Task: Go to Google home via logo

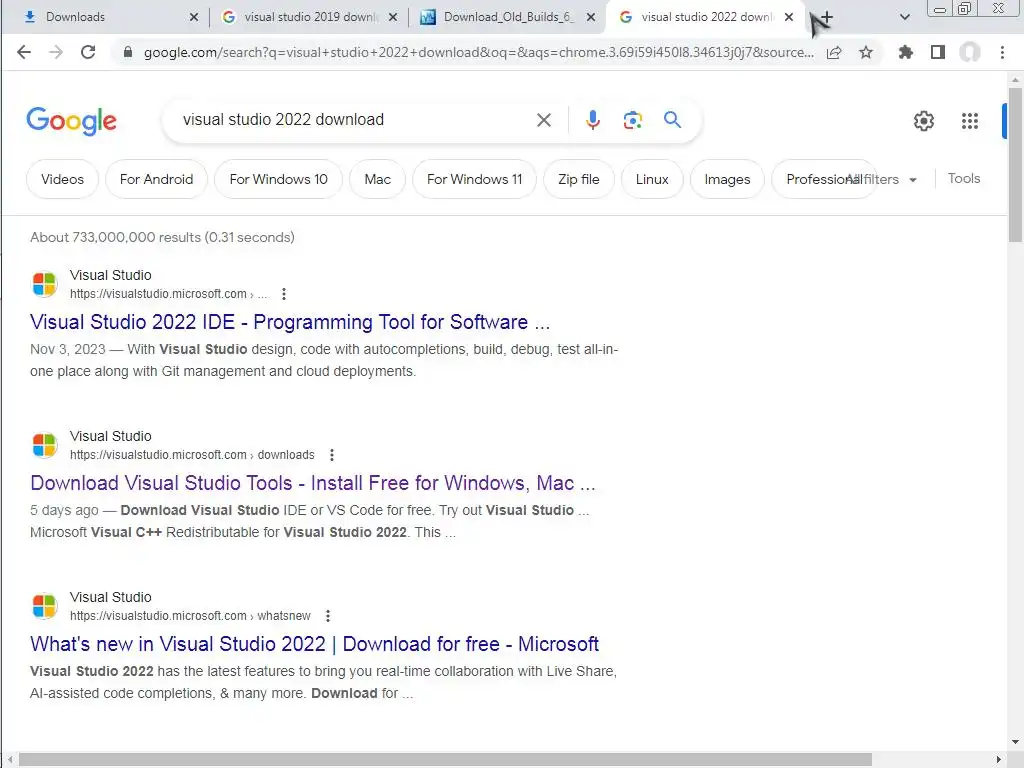Action: (71, 121)
